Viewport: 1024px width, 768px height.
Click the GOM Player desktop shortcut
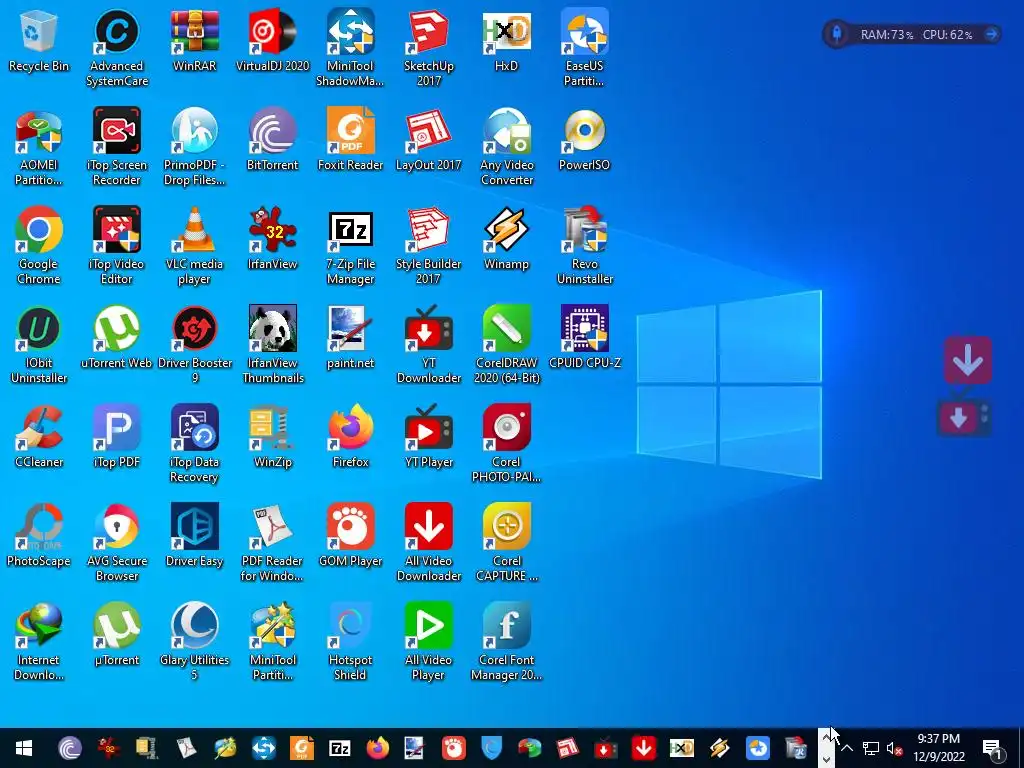pos(350,536)
